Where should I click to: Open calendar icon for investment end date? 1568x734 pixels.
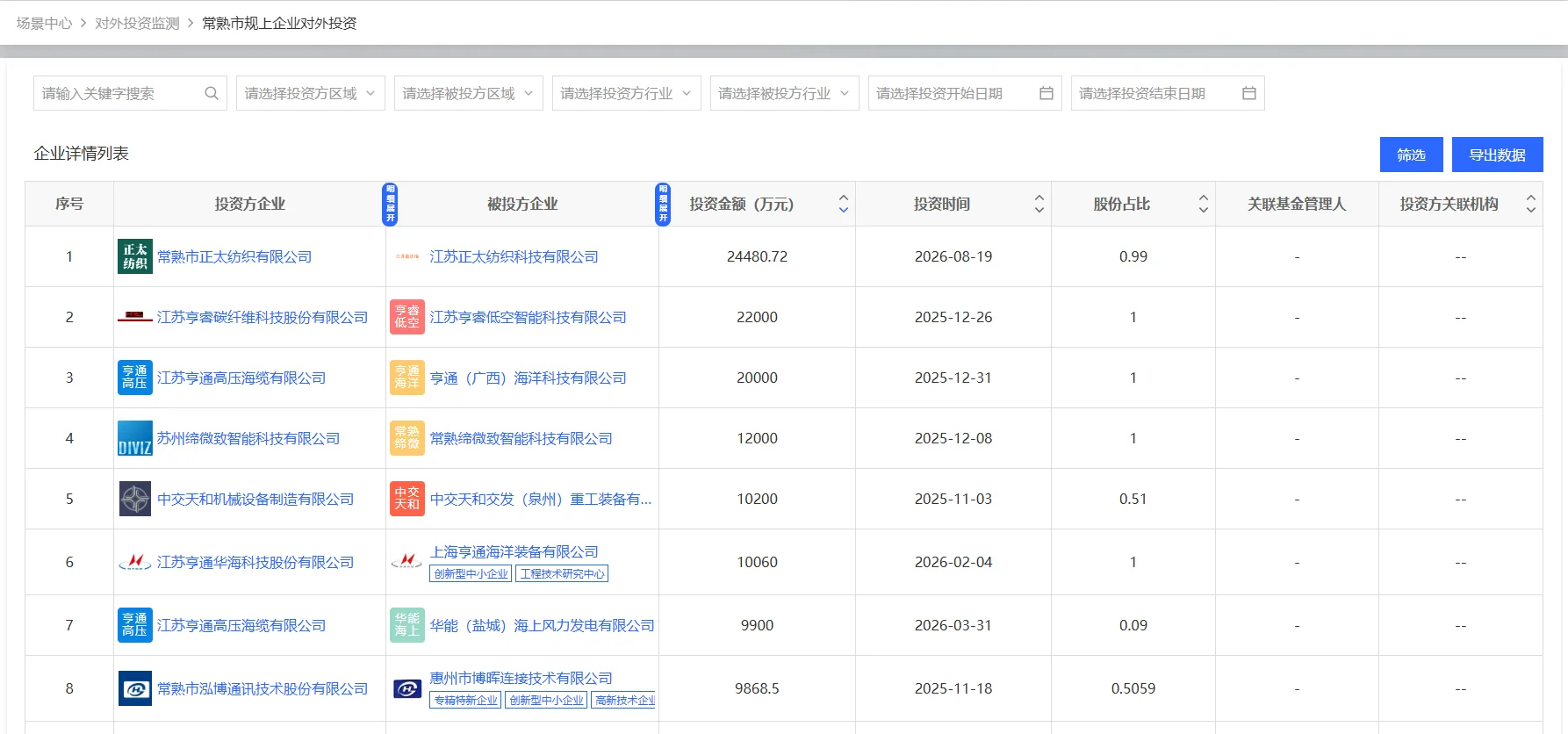click(1249, 93)
